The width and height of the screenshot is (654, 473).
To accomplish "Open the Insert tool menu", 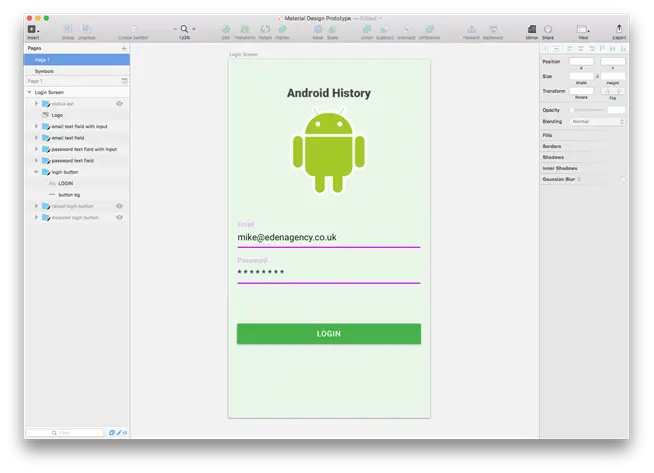I will [33, 29].
